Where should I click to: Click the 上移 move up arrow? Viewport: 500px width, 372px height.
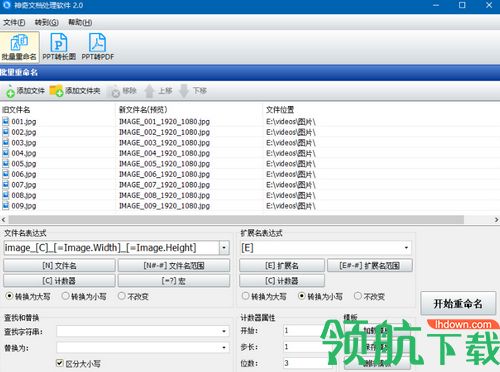[x=149, y=91]
